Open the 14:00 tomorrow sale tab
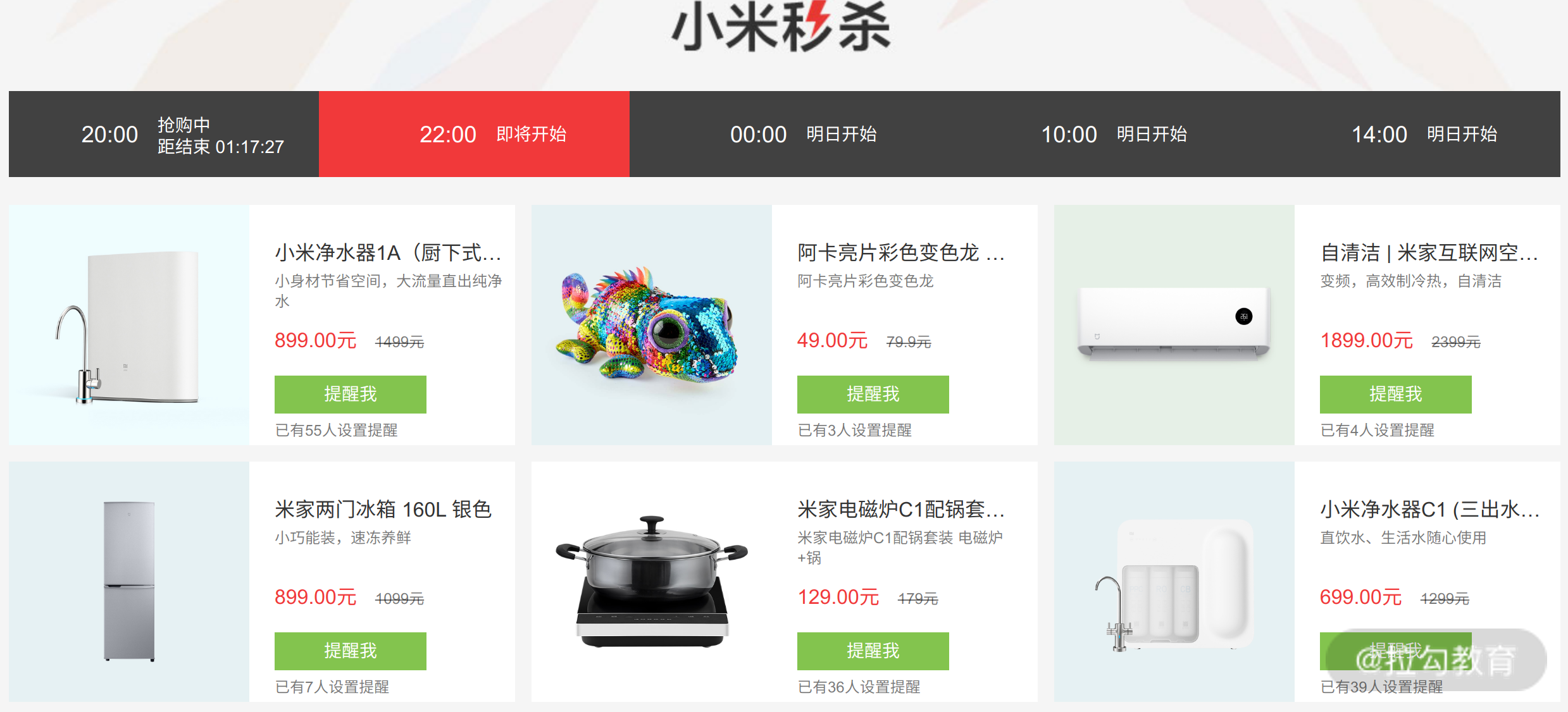1568x712 pixels. pyautogui.click(x=1405, y=134)
